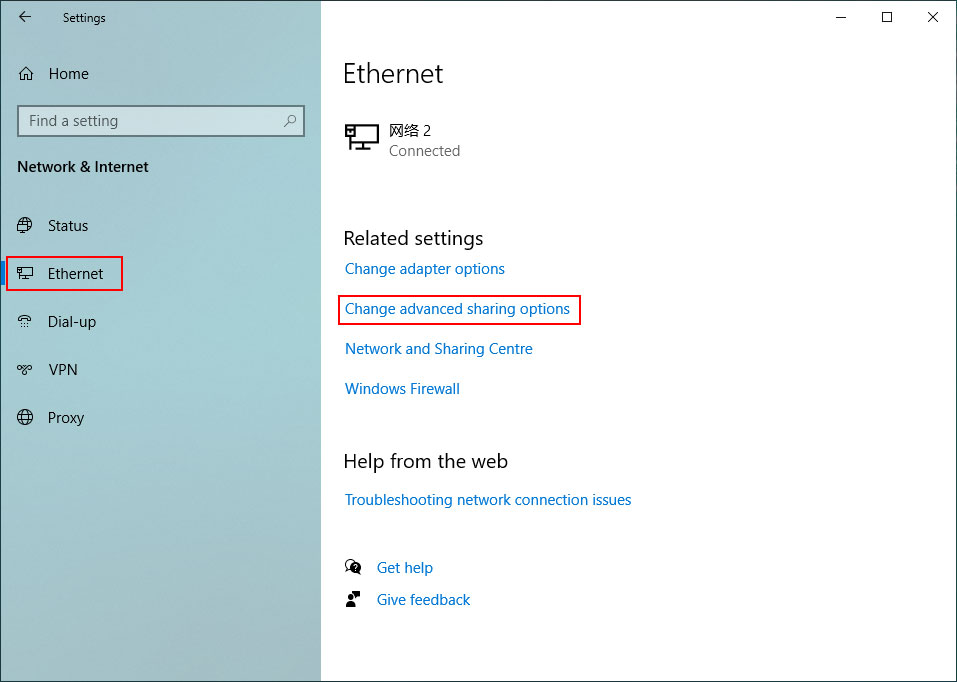
Task: Click the back arrow at top left
Action: pyautogui.click(x=25, y=17)
